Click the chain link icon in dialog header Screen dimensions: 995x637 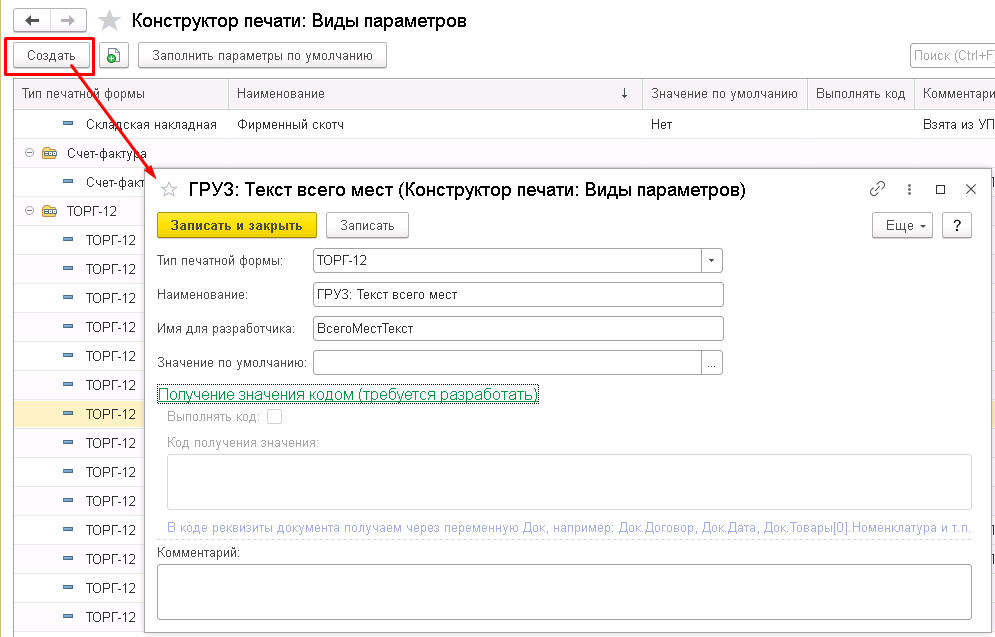878,189
